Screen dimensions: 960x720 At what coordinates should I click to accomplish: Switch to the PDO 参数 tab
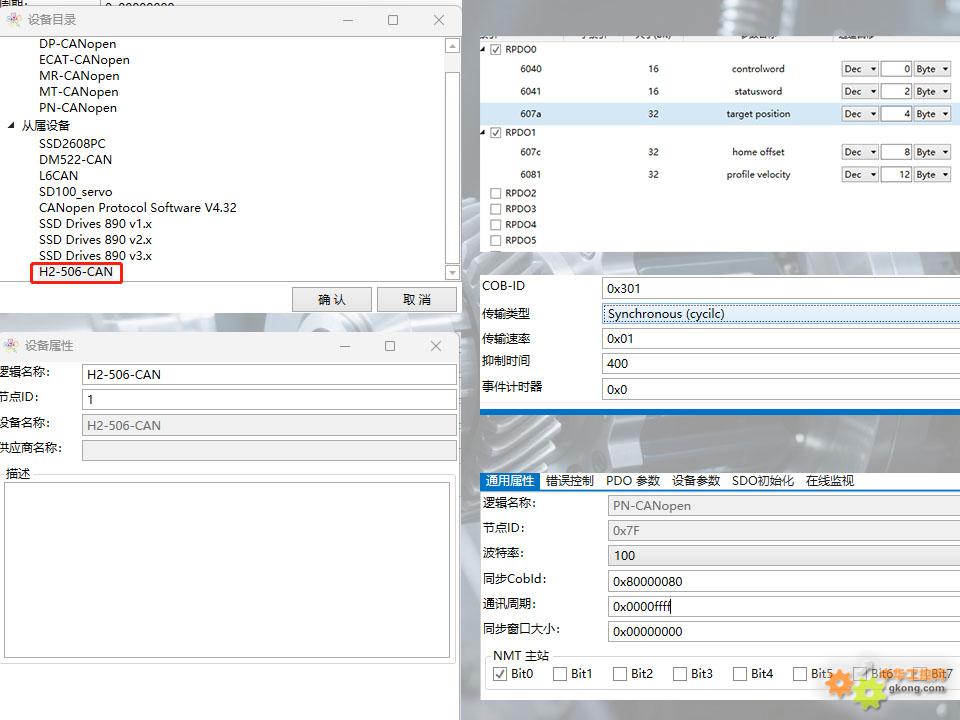[633, 481]
